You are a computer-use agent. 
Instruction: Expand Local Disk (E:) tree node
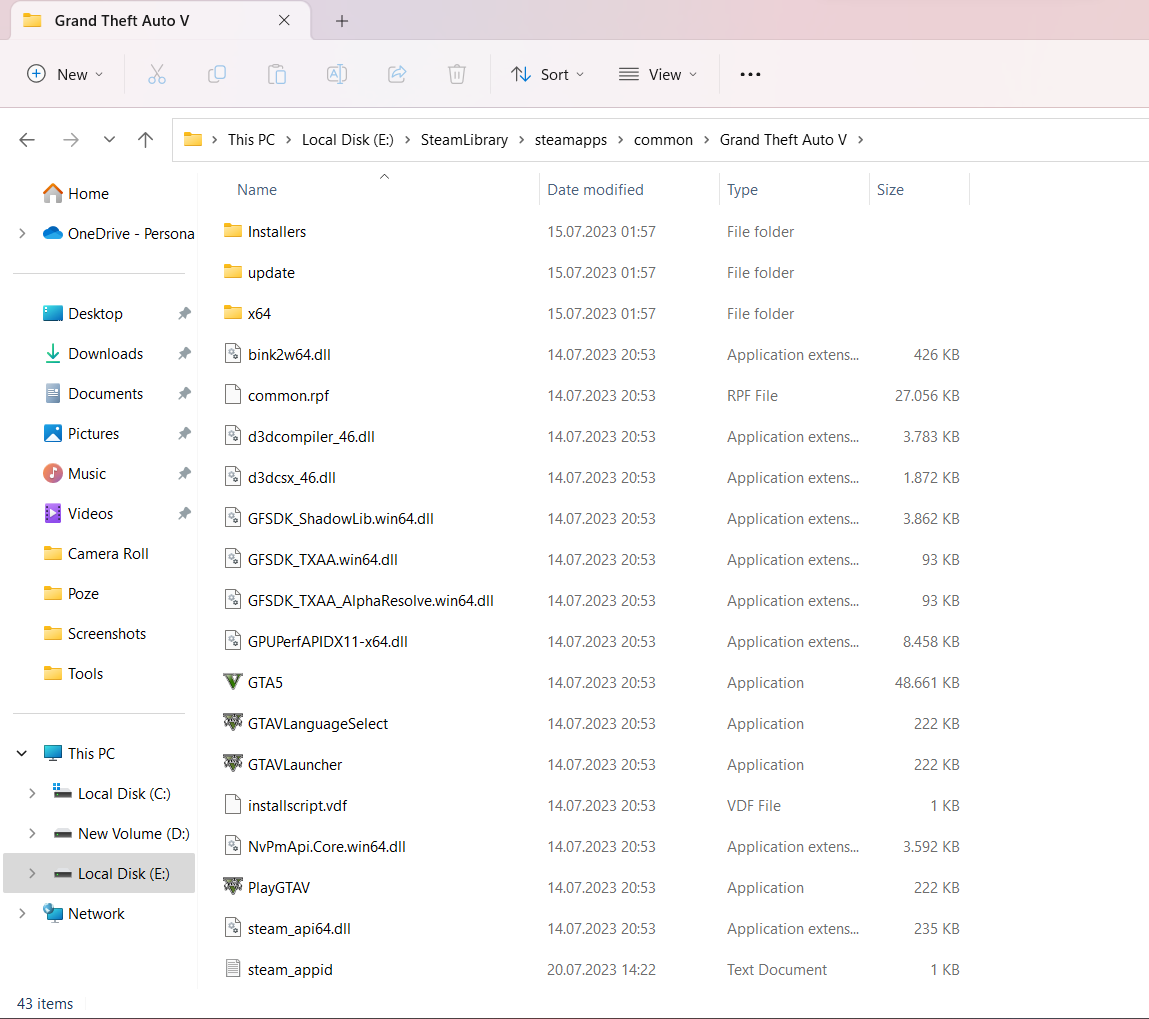[x=32, y=873]
